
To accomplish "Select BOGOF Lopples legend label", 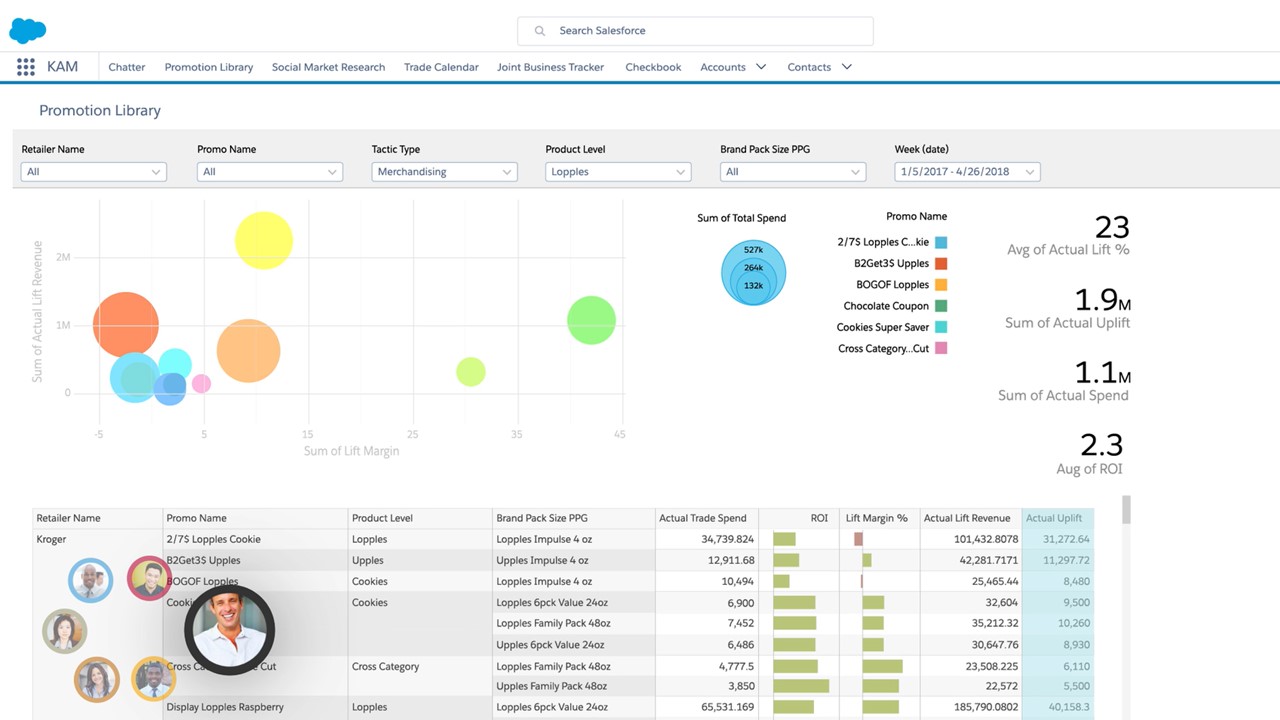I will [x=893, y=285].
